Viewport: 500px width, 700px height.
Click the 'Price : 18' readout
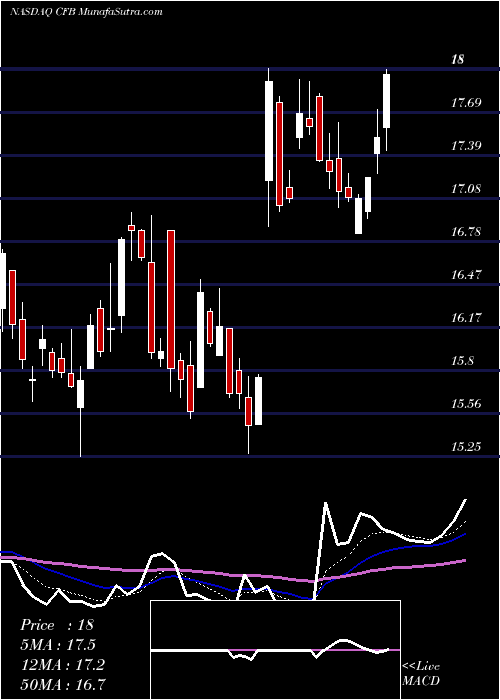tap(57, 625)
